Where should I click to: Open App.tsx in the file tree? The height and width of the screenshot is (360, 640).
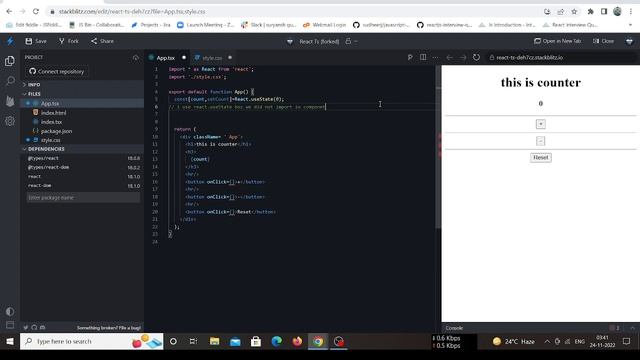(x=82, y=104)
